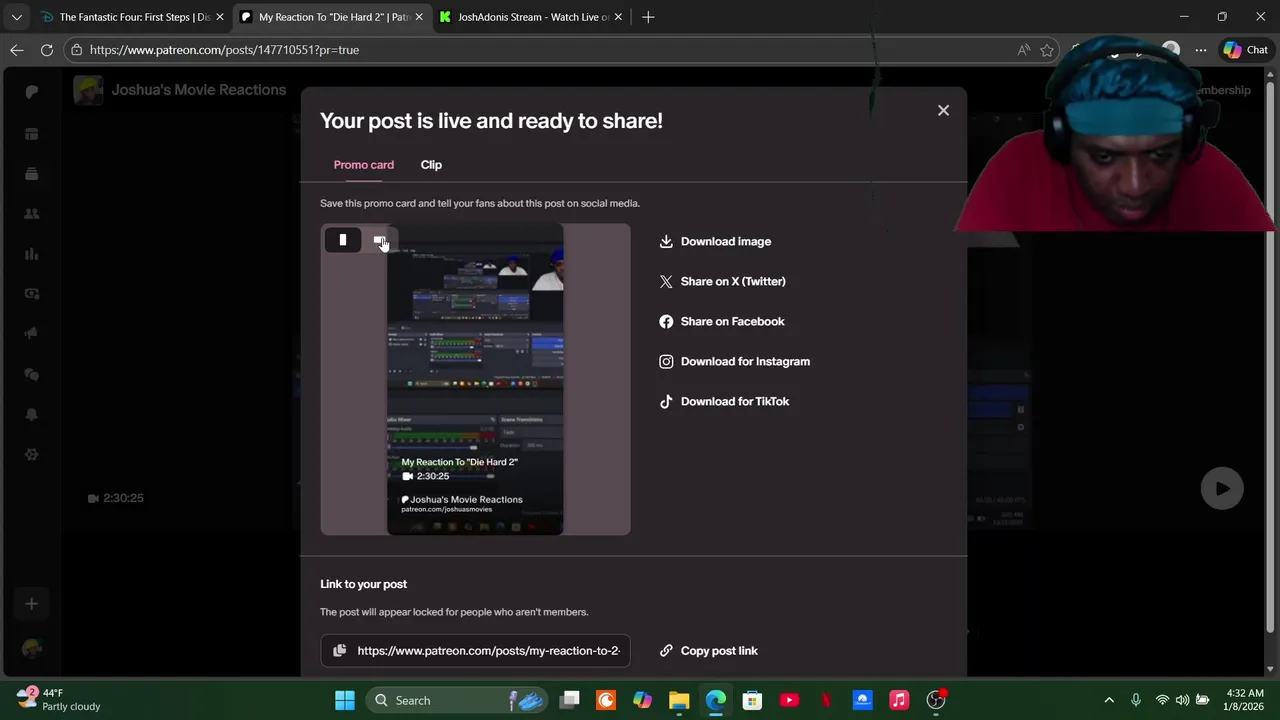Select portrait promo card orientation
The image size is (1280, 720).
342,240
